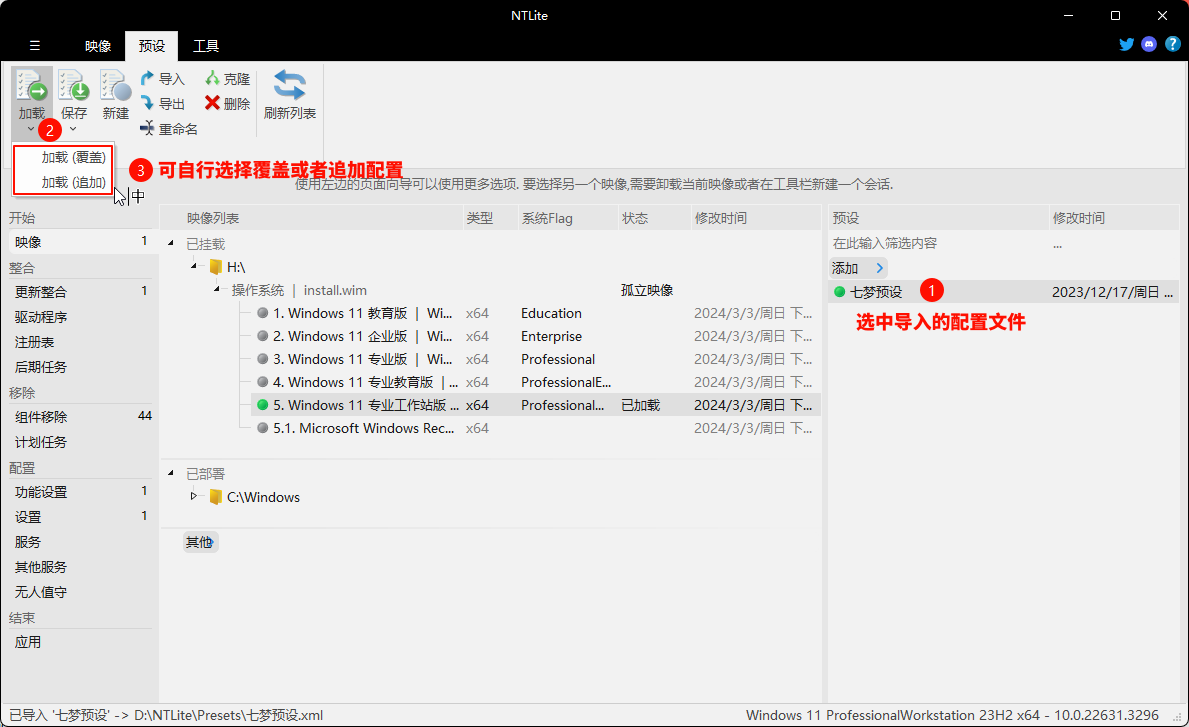The height and width of the screenshot is (727, 1189).
Task: Select 4. Windows 11 专业教育版 row
Action: (535, 382)
